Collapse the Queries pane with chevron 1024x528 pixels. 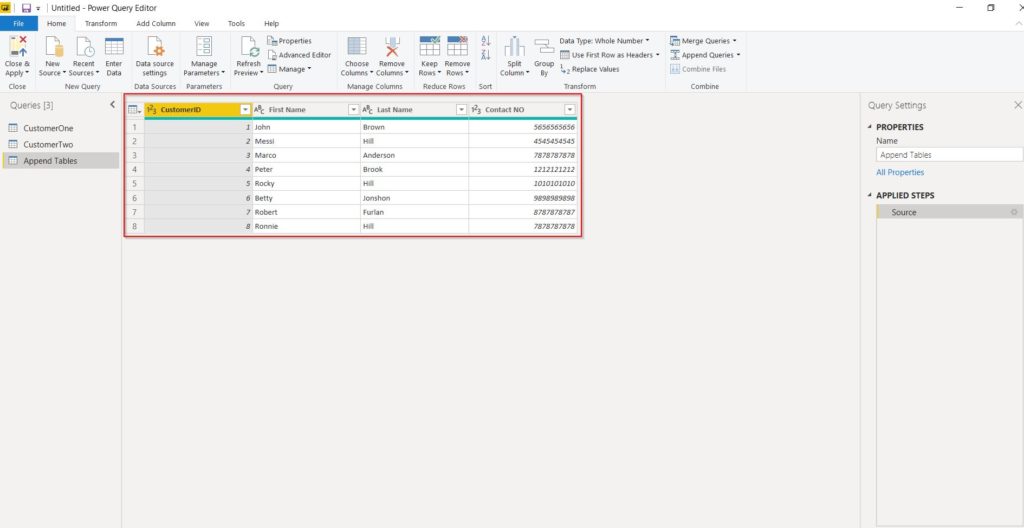[112, 105]
